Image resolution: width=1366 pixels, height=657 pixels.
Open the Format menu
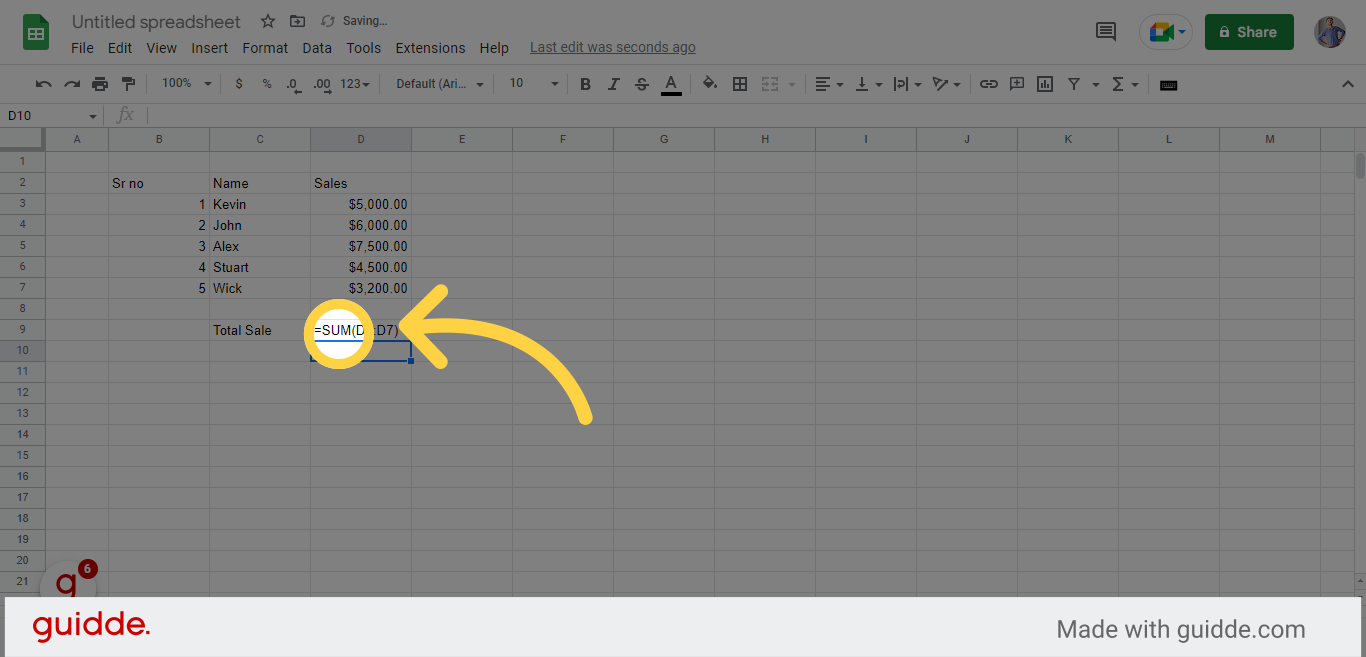[x=265, y=47]
